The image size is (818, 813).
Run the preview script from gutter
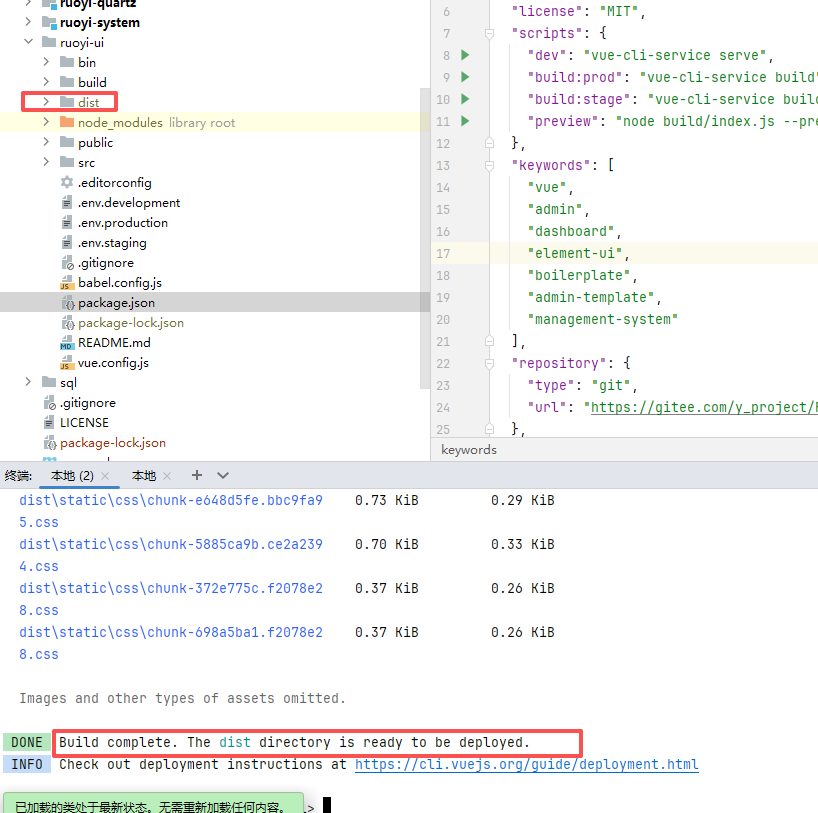(x=465, y=121)
